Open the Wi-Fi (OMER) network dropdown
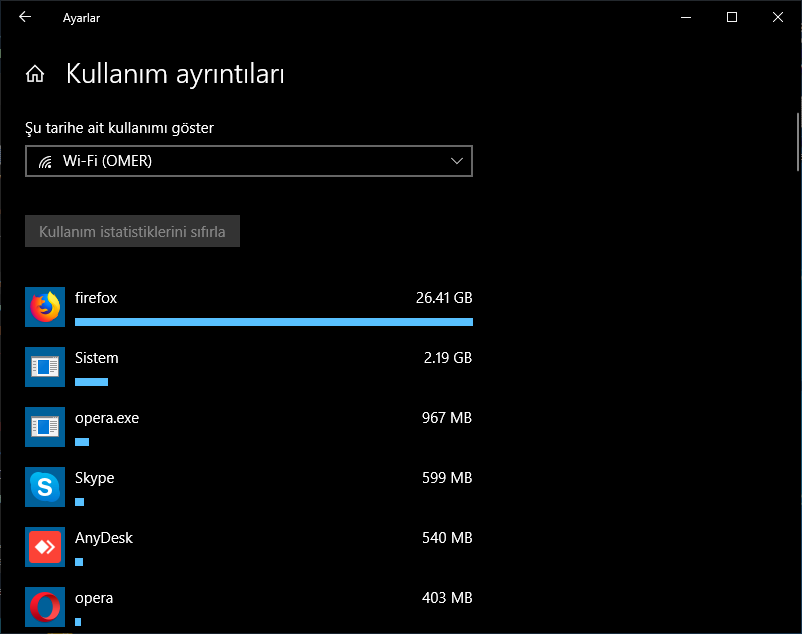The height and width of the screenshot is (634, 802). (249, 161)
